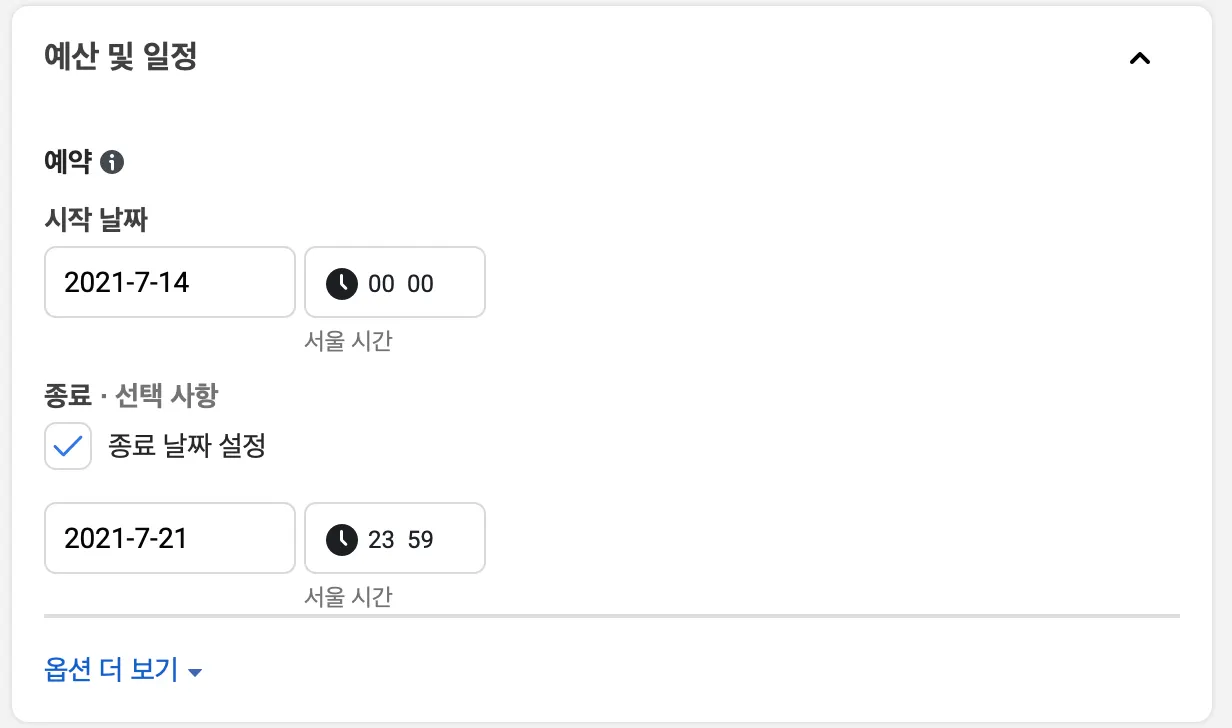The width and height of the screenshot is (1232, 728).
Task: Open the 옵션 더 보기 link
Action: pos(111,670)
